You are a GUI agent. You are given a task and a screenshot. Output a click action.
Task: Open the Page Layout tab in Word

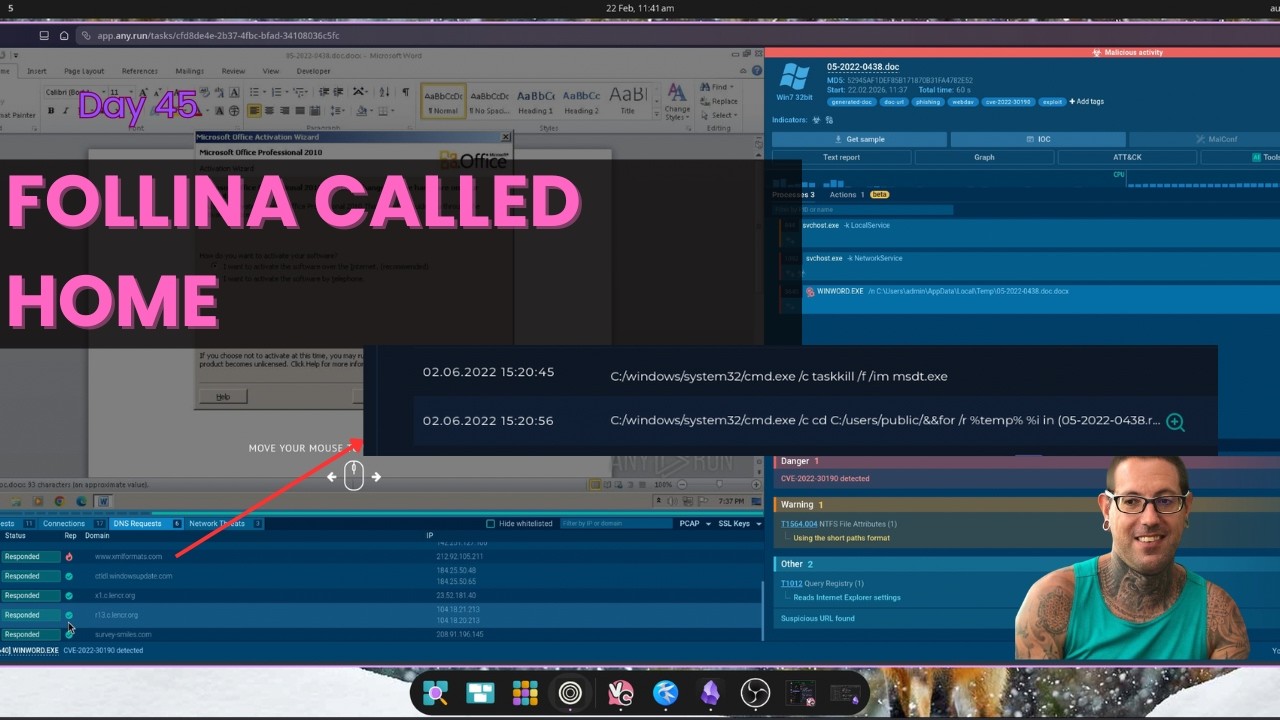tap(84, 71)
